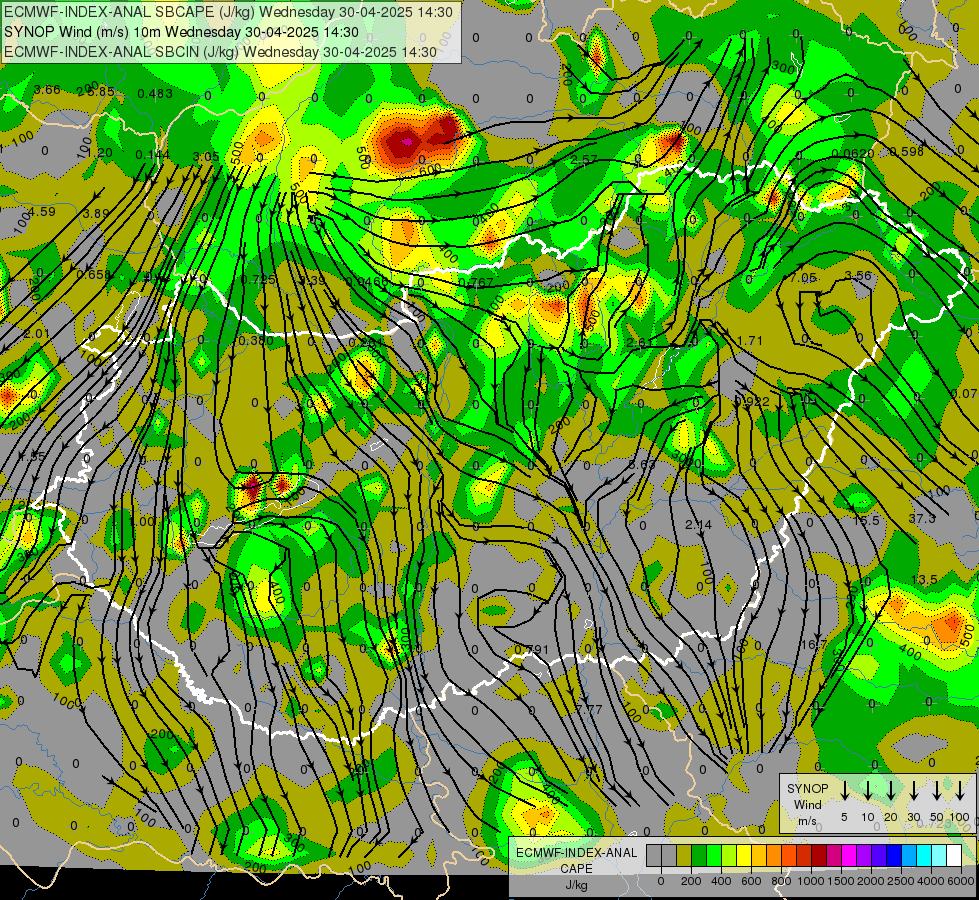Viewport: 979px width, 900px height.
Task: Click the 2.01 value on the map
Action: [x=37, y=334]
